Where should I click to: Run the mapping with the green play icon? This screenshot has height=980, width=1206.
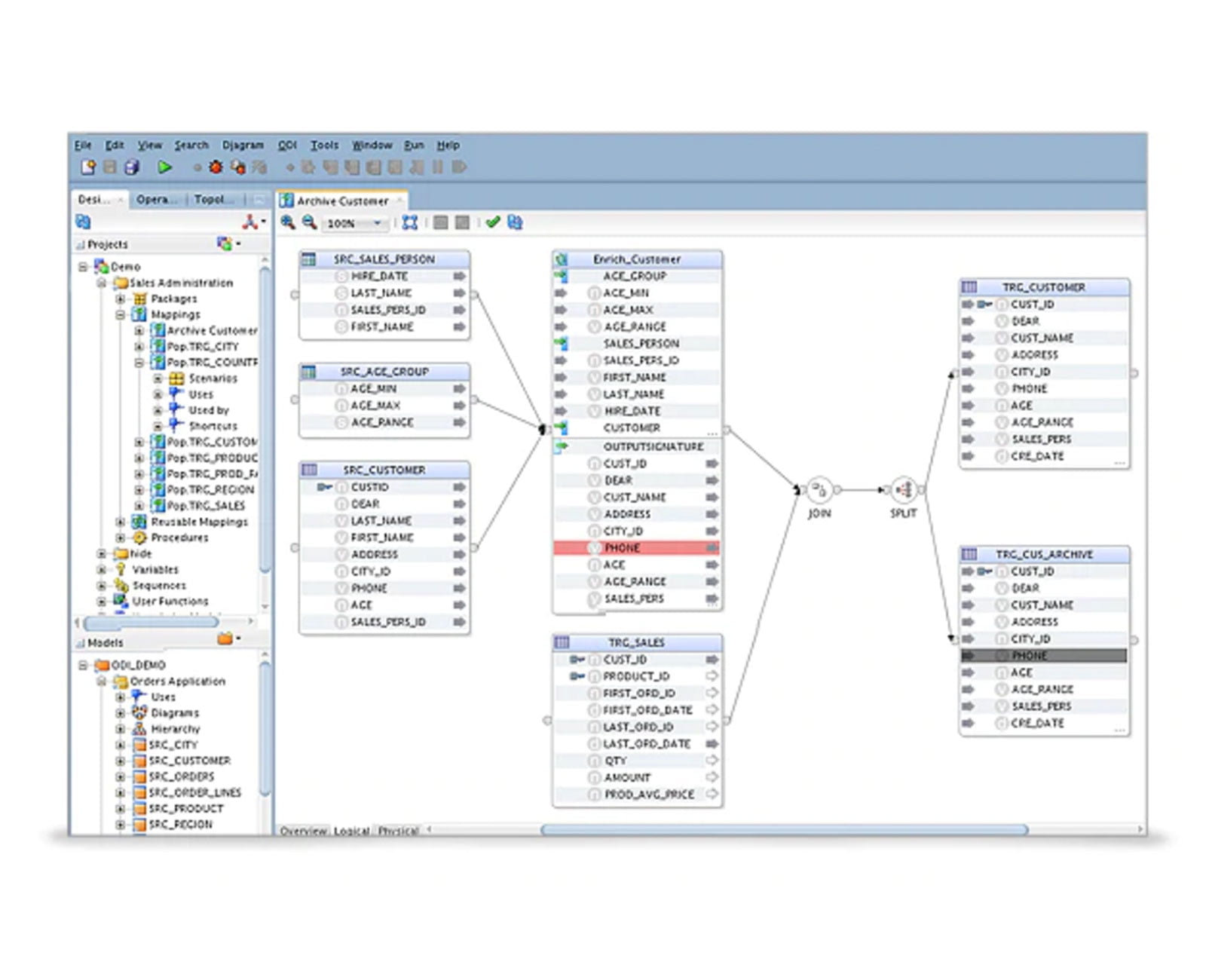click(x=165, y=167)
